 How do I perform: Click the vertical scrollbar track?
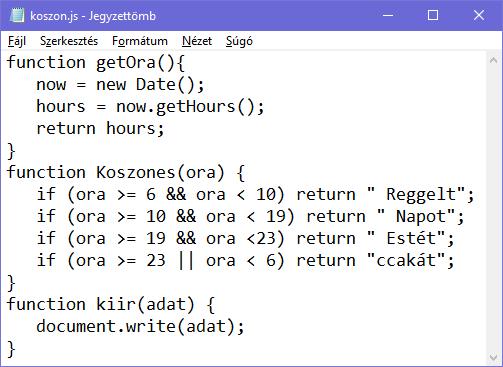(493, 209)
